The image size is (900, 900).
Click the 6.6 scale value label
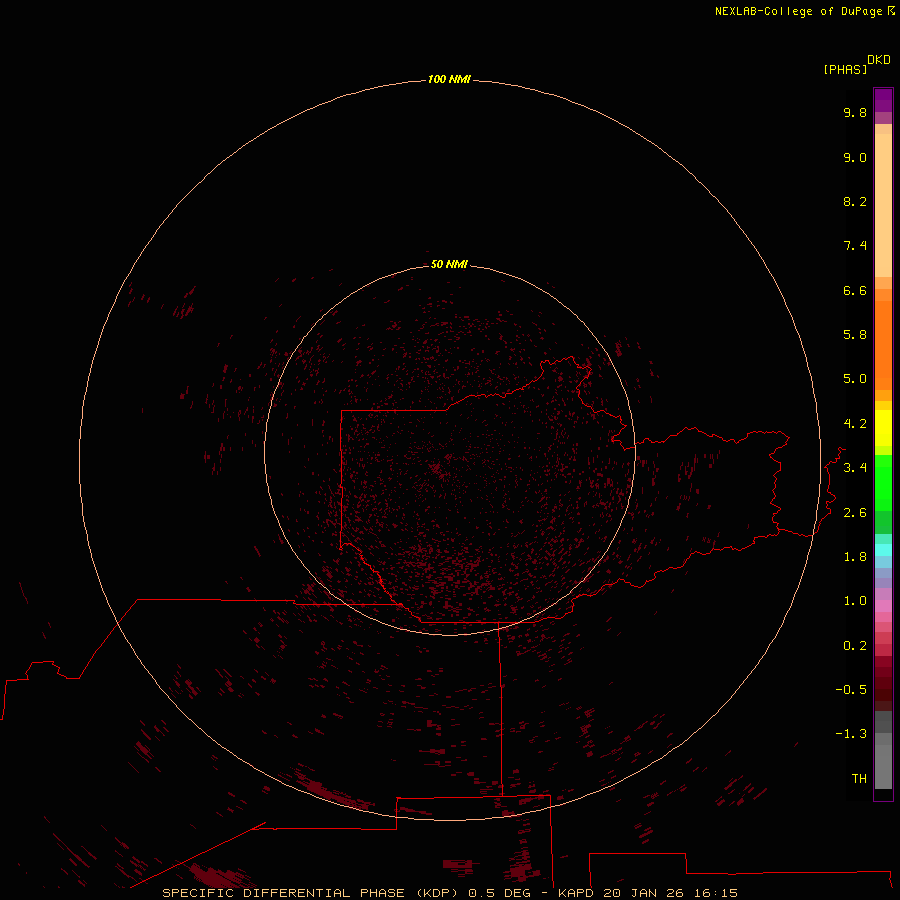[x=855, y=290]
